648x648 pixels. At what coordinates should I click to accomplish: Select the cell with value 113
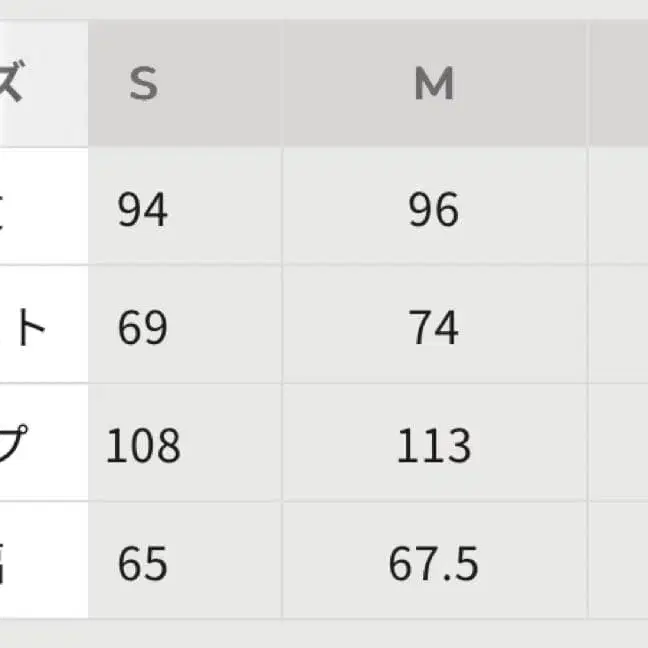(x=434, y=446)
